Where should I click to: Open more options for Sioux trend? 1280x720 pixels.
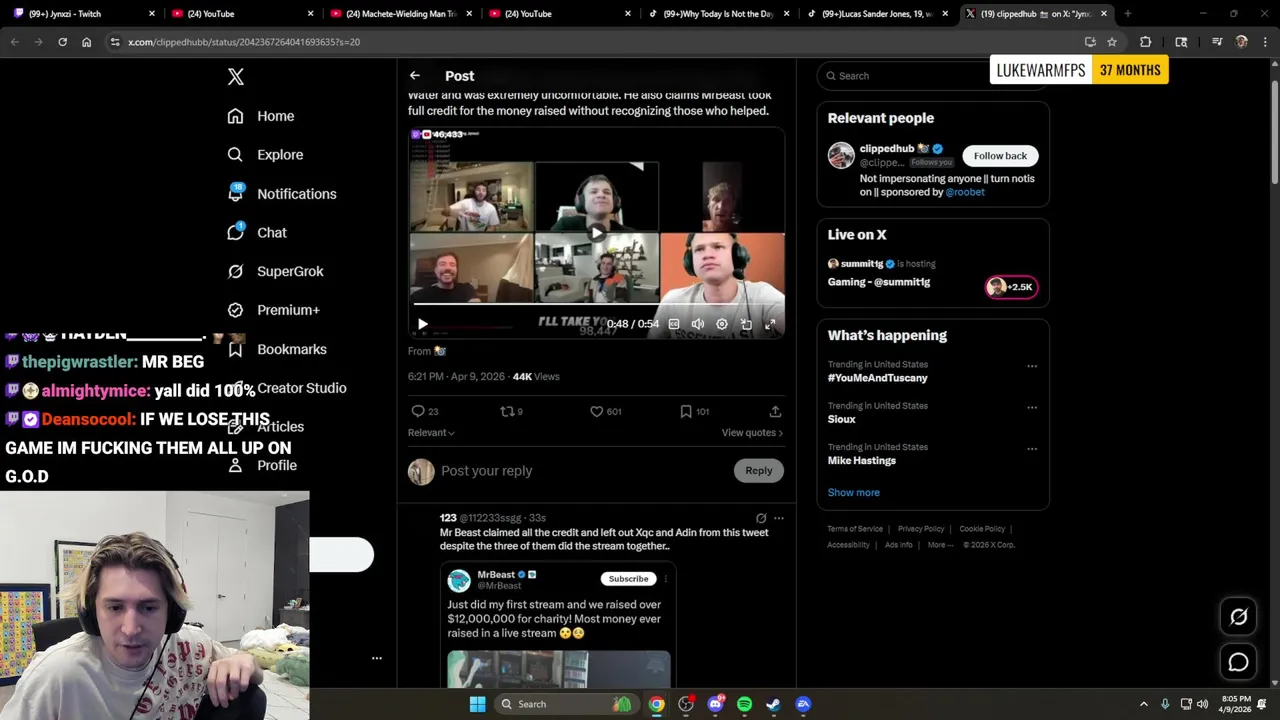point(1032,407)
